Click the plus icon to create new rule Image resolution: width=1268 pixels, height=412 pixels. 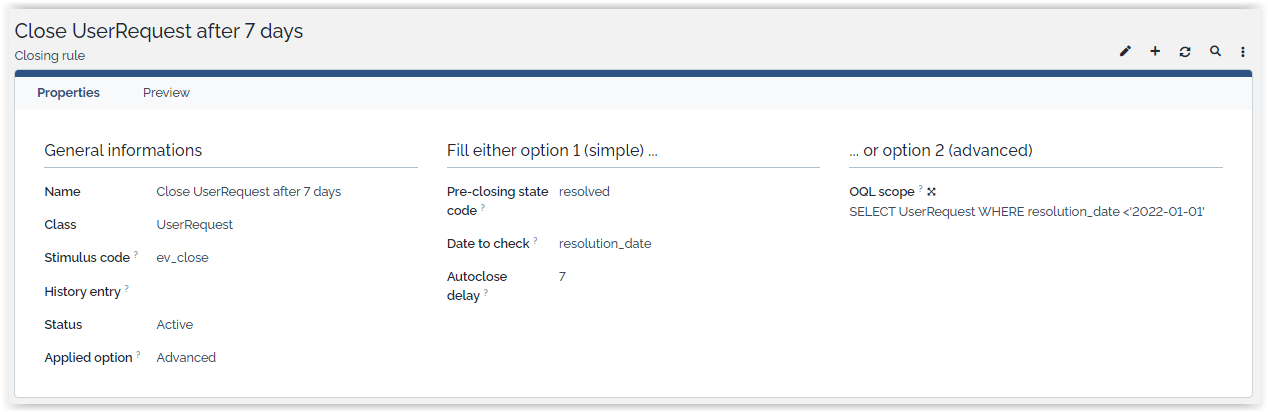(x=1155, y=51)
